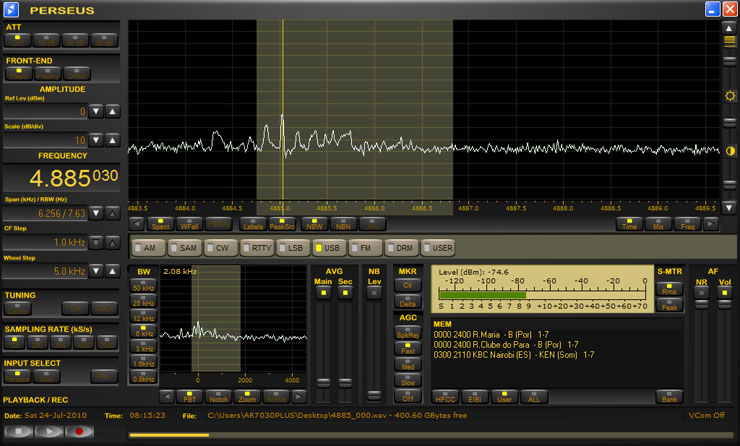This screenshot has height=446, width=740.
Task: Switch memory list to HFCC tab
Action: click(446, 396)
